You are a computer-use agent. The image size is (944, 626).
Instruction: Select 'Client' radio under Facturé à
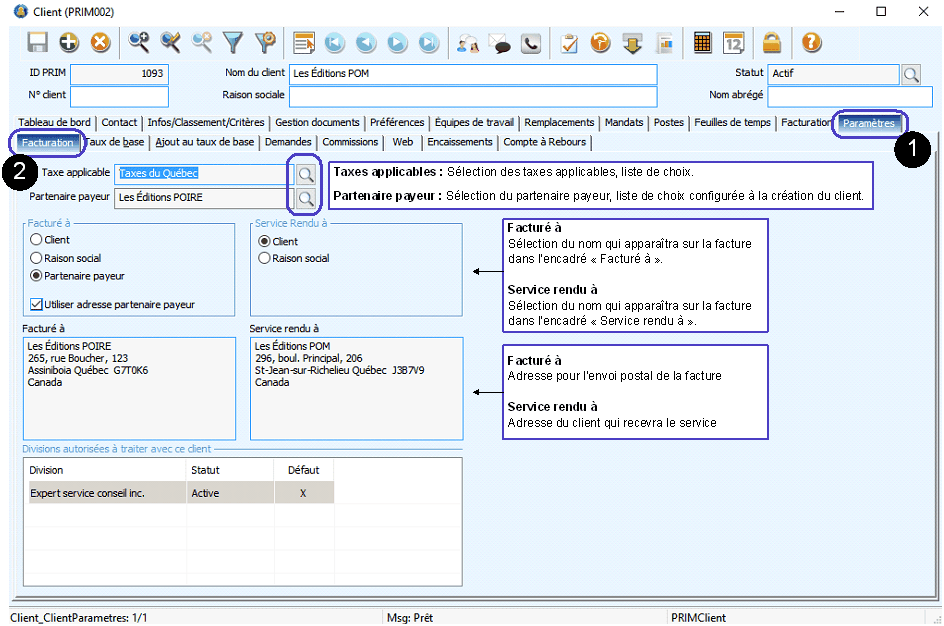37,240
